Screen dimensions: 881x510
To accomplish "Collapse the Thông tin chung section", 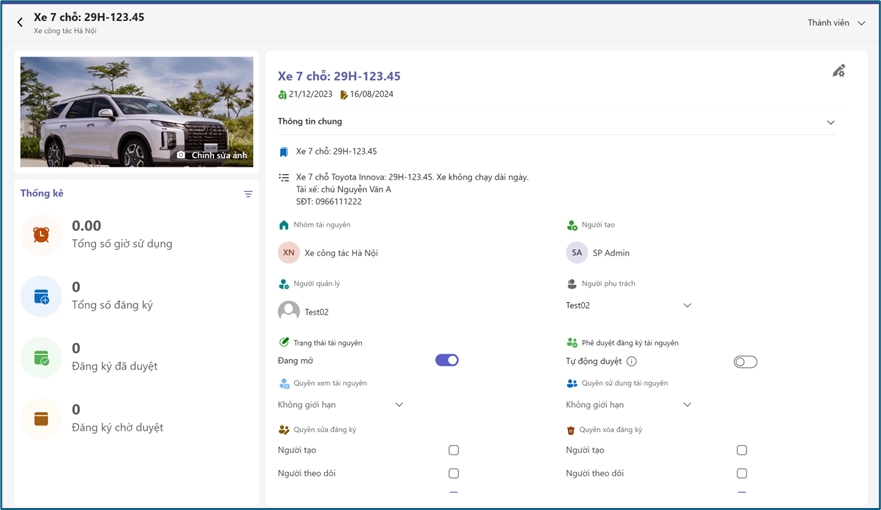I will [830, 122].
